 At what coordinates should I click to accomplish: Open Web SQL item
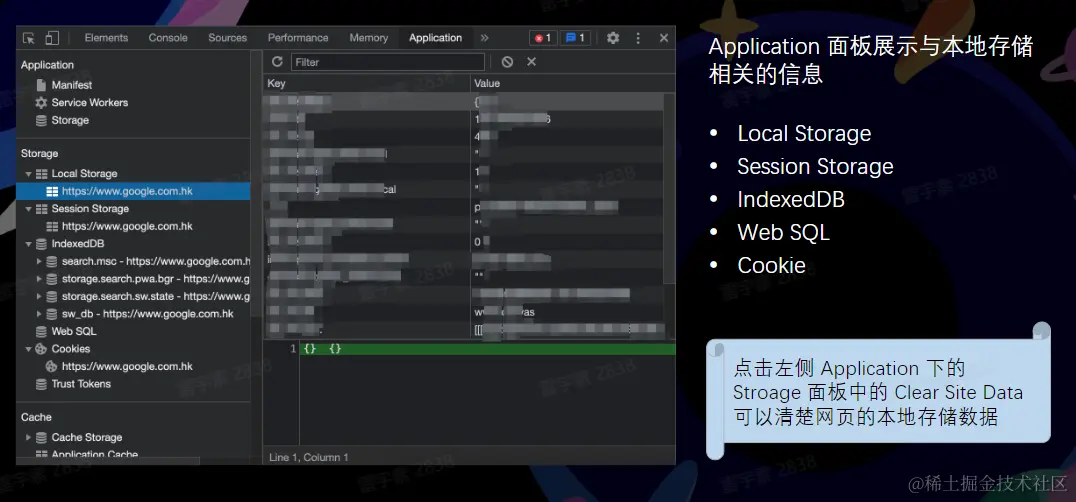pos(74,331)
